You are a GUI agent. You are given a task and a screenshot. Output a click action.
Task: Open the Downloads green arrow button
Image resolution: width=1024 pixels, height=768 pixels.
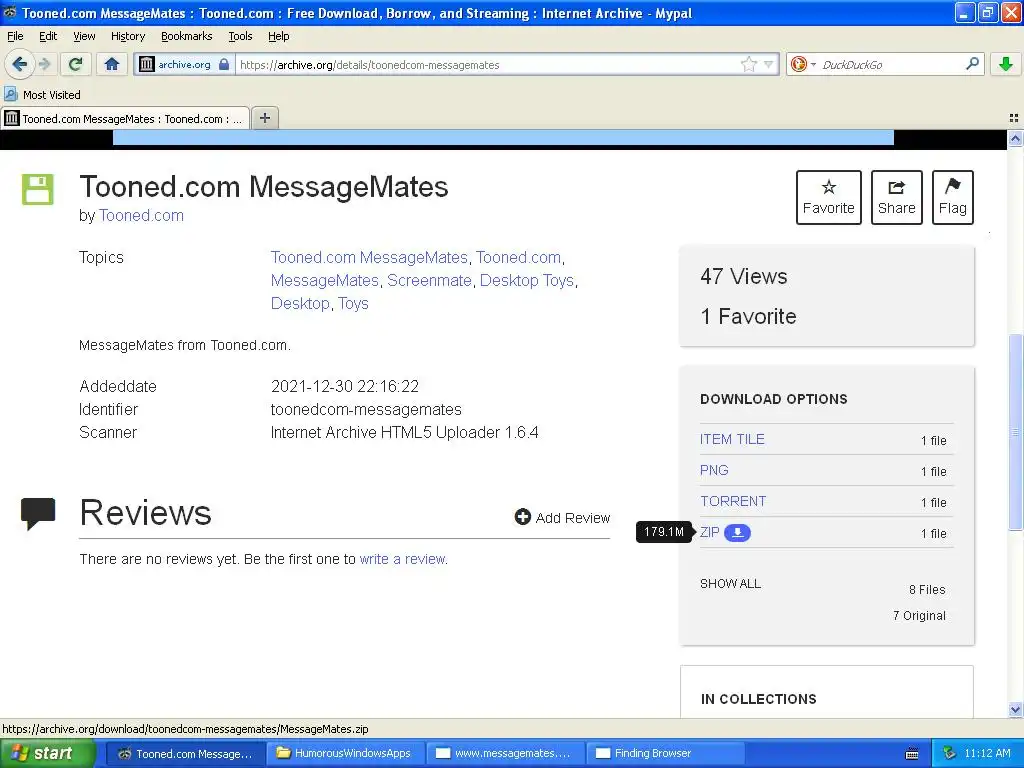(x=1006, y=64)
